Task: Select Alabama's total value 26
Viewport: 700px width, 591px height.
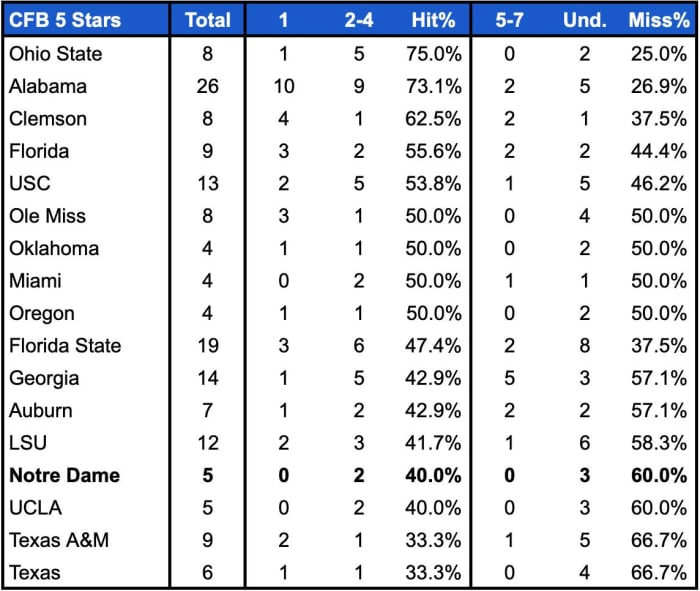Action: (x=208, y=86)
